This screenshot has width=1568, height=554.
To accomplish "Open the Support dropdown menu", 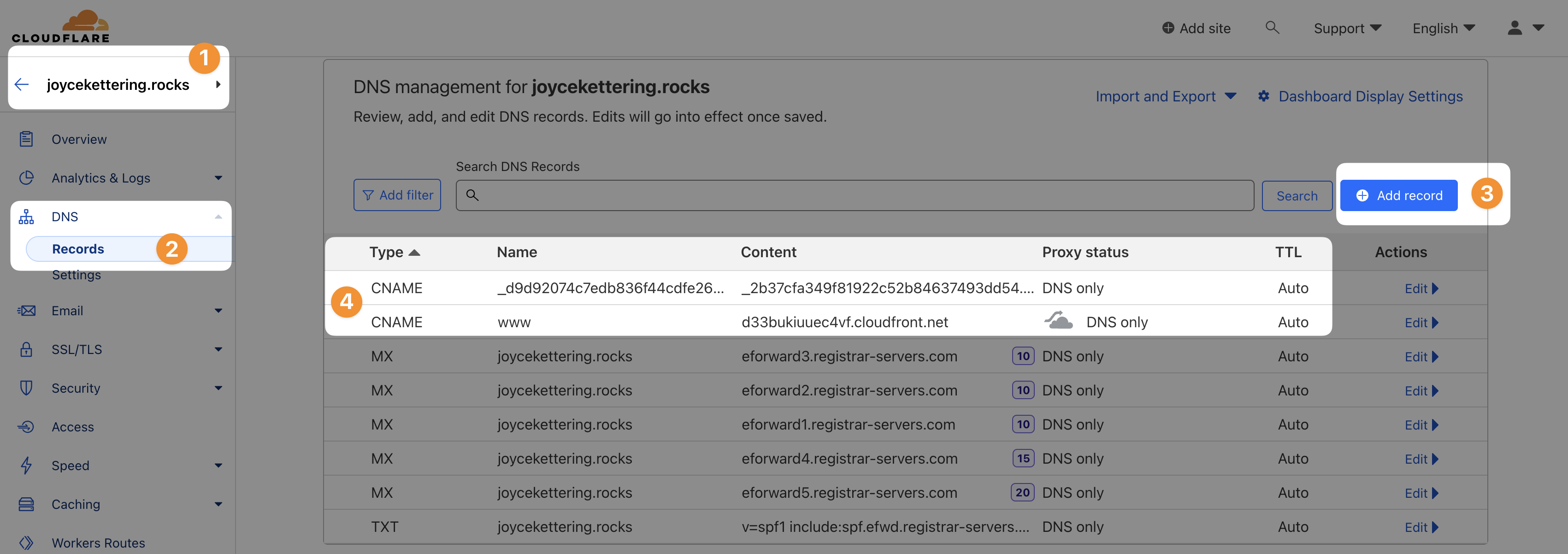I will pyautogui.click(x=1347, y=28).
